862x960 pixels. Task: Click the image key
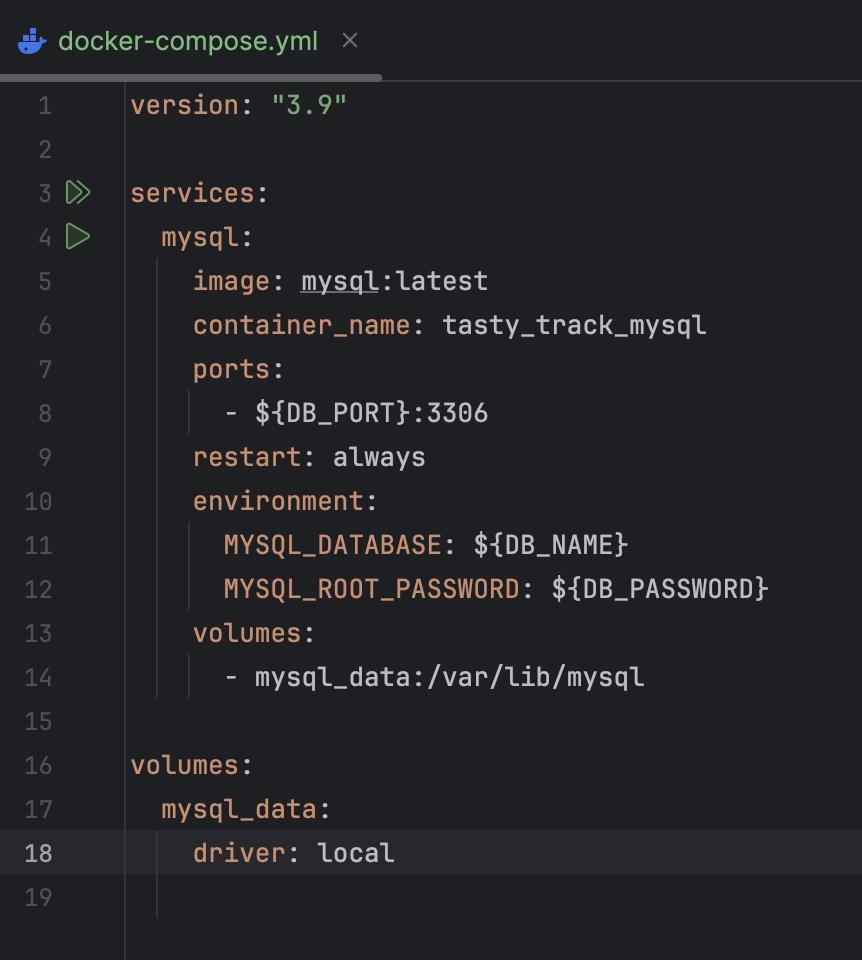[231, 282]
